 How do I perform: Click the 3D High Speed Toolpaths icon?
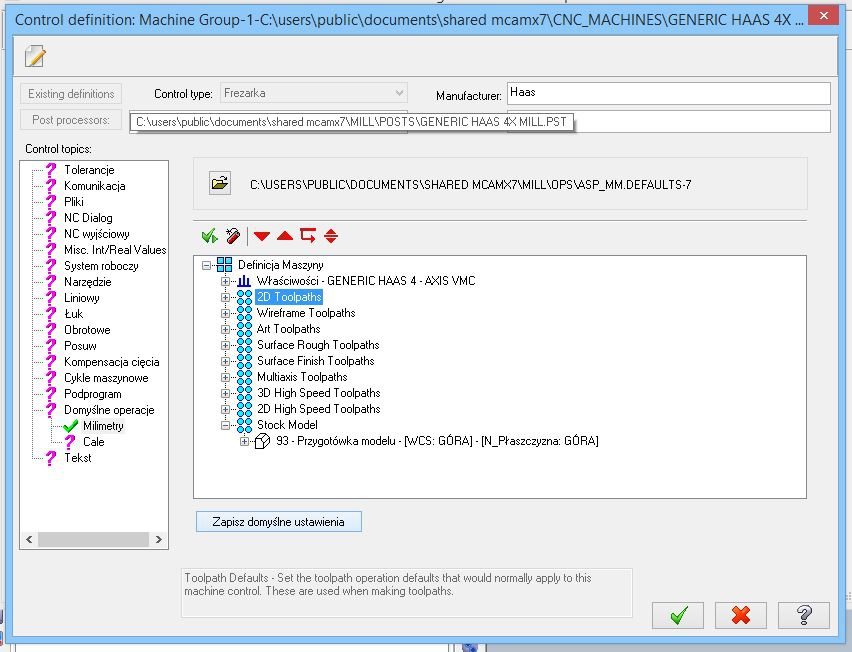(245, 393)
